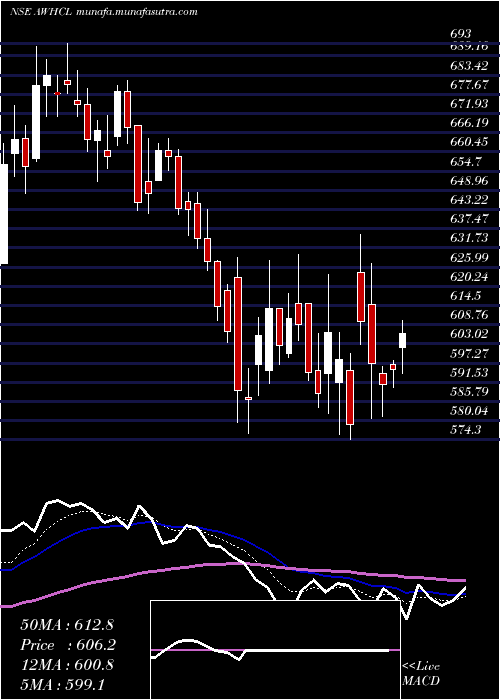Image resolution: width=500 pixels, height=700 pixels.
Task: Click the 654.7 price level label
Action: tap(466, 161)
